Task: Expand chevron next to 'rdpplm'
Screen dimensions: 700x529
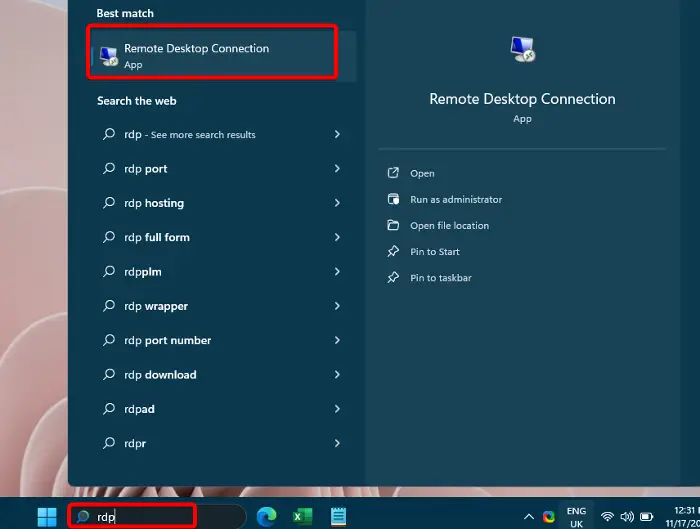Action: tap(337, 271)
